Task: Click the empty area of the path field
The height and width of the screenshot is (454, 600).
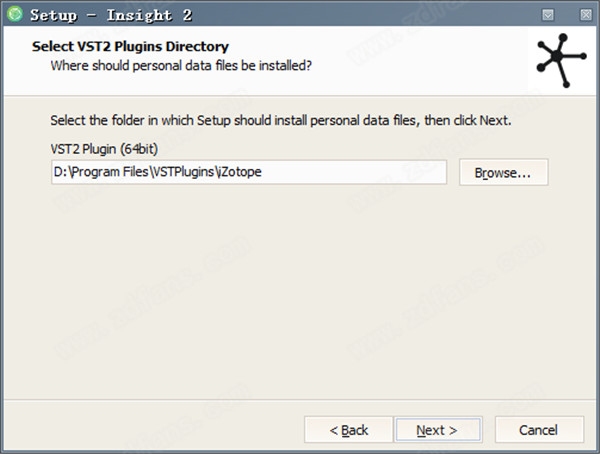Action: tap(352, 172)
